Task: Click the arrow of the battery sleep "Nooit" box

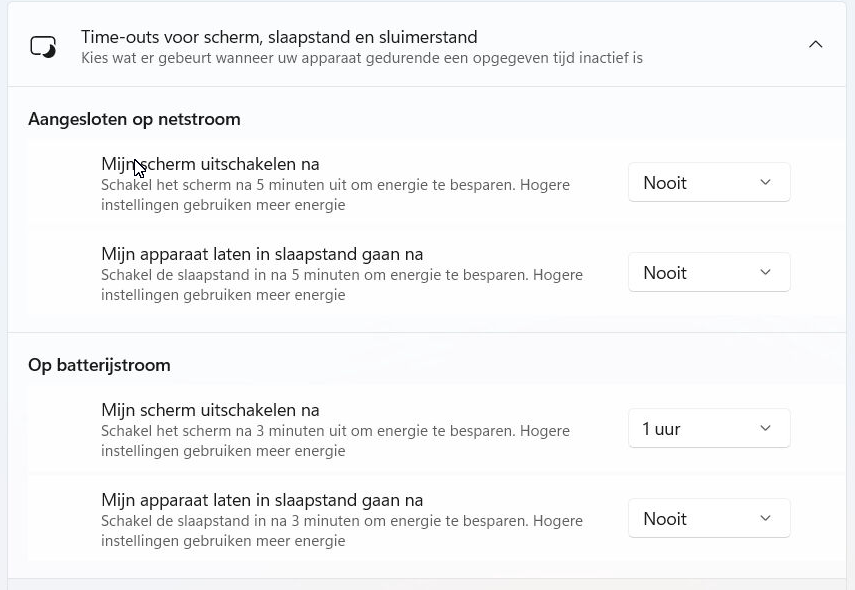Action: [x=765, y=519]
